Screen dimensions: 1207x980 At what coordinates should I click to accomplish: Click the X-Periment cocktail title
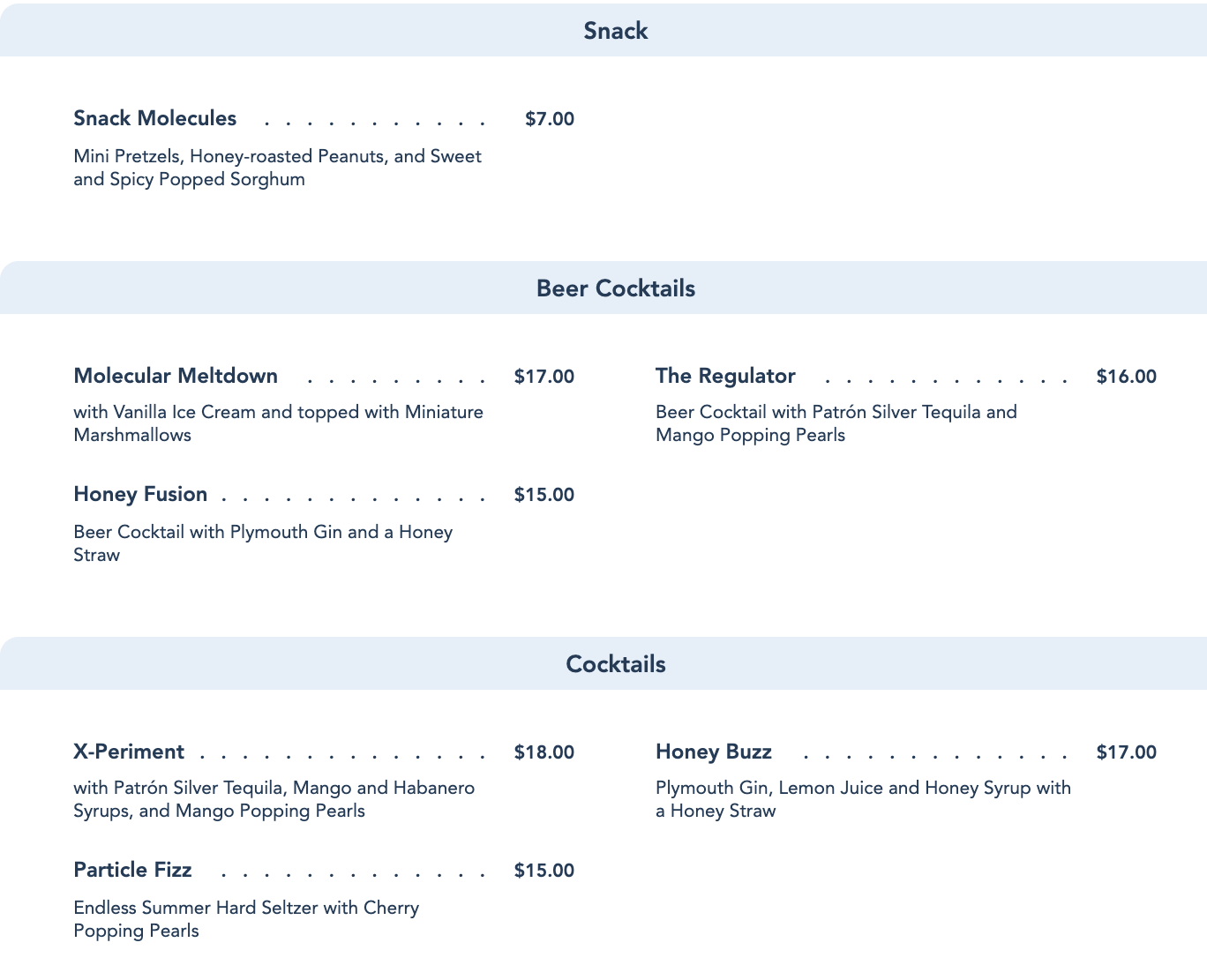(129, 752)
